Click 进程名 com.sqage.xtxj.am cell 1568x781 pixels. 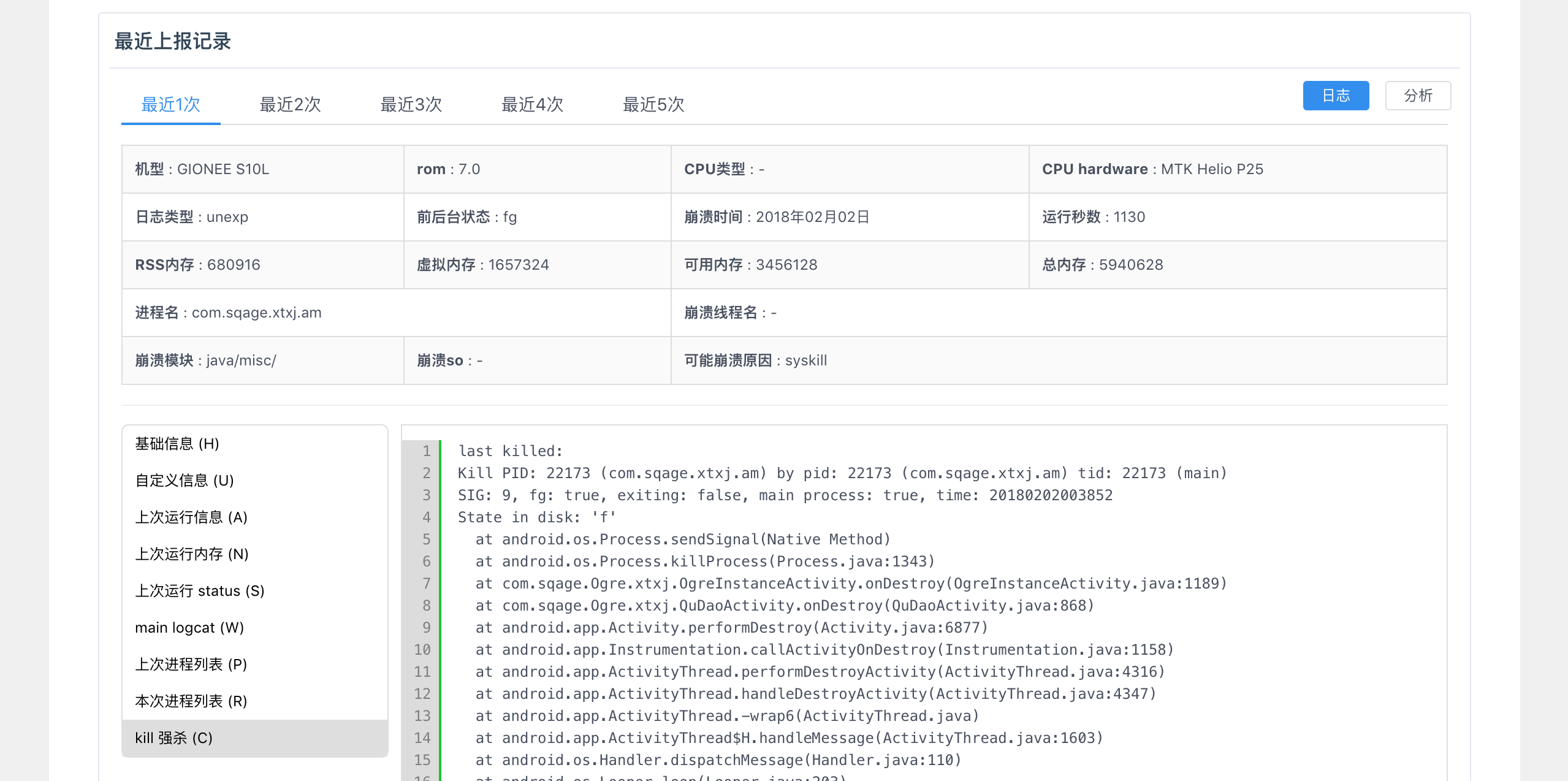pyautogui.click(x=397, y=313)
